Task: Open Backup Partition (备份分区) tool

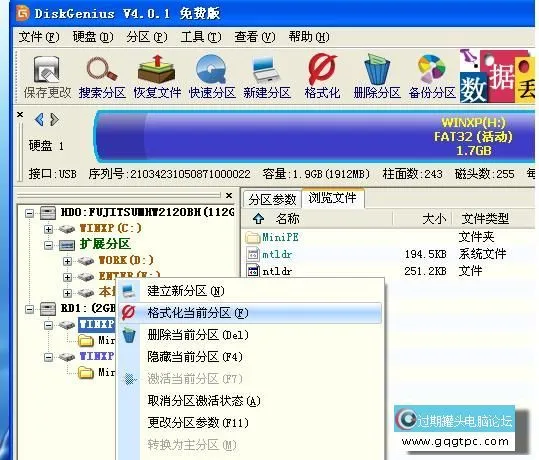Action: click(432, 77)
